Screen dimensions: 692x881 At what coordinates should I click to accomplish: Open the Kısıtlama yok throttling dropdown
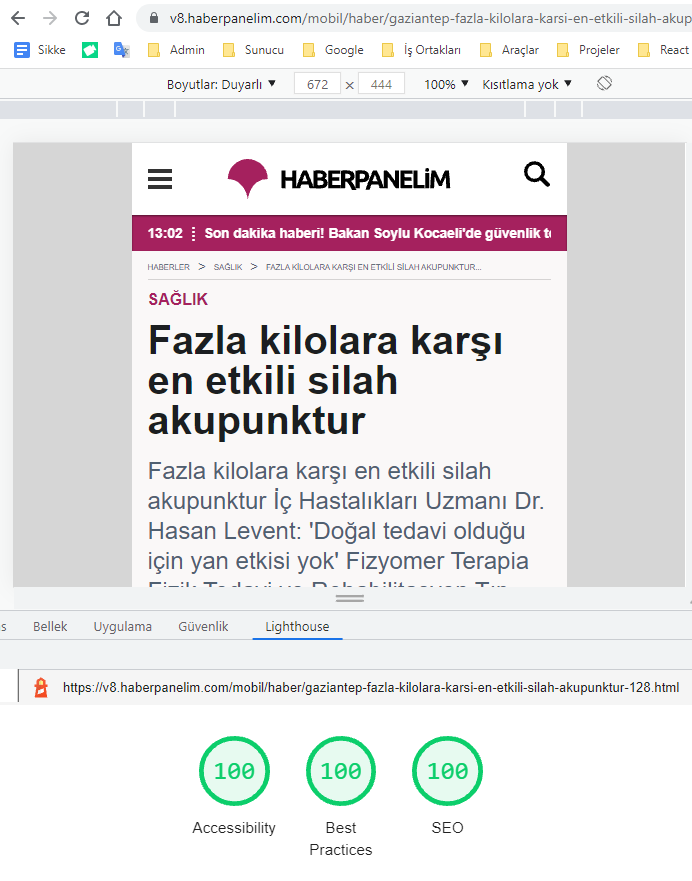[527, 85]
